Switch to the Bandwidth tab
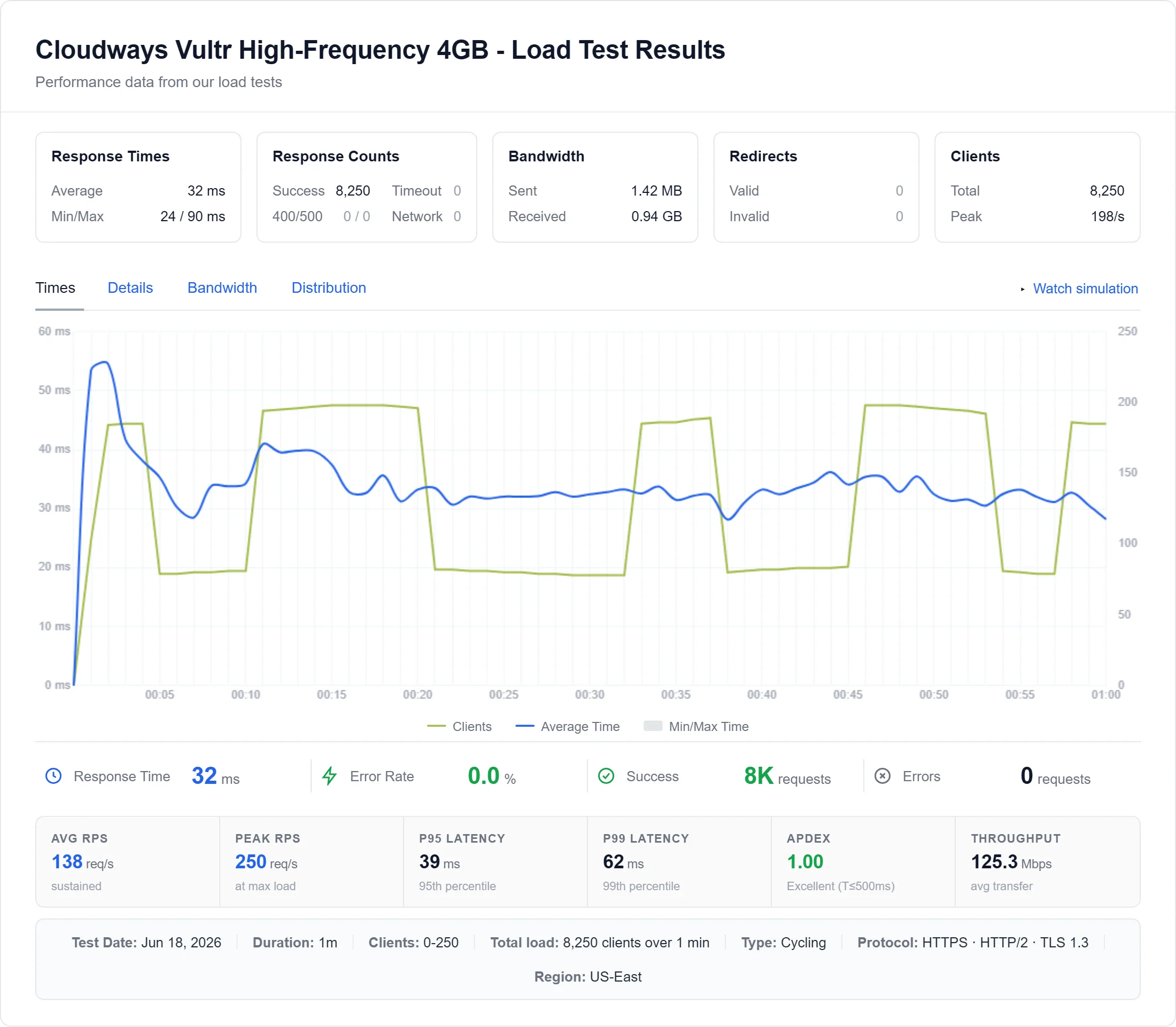Screen dimensions: 1176x1027 (x=222, y=287)
